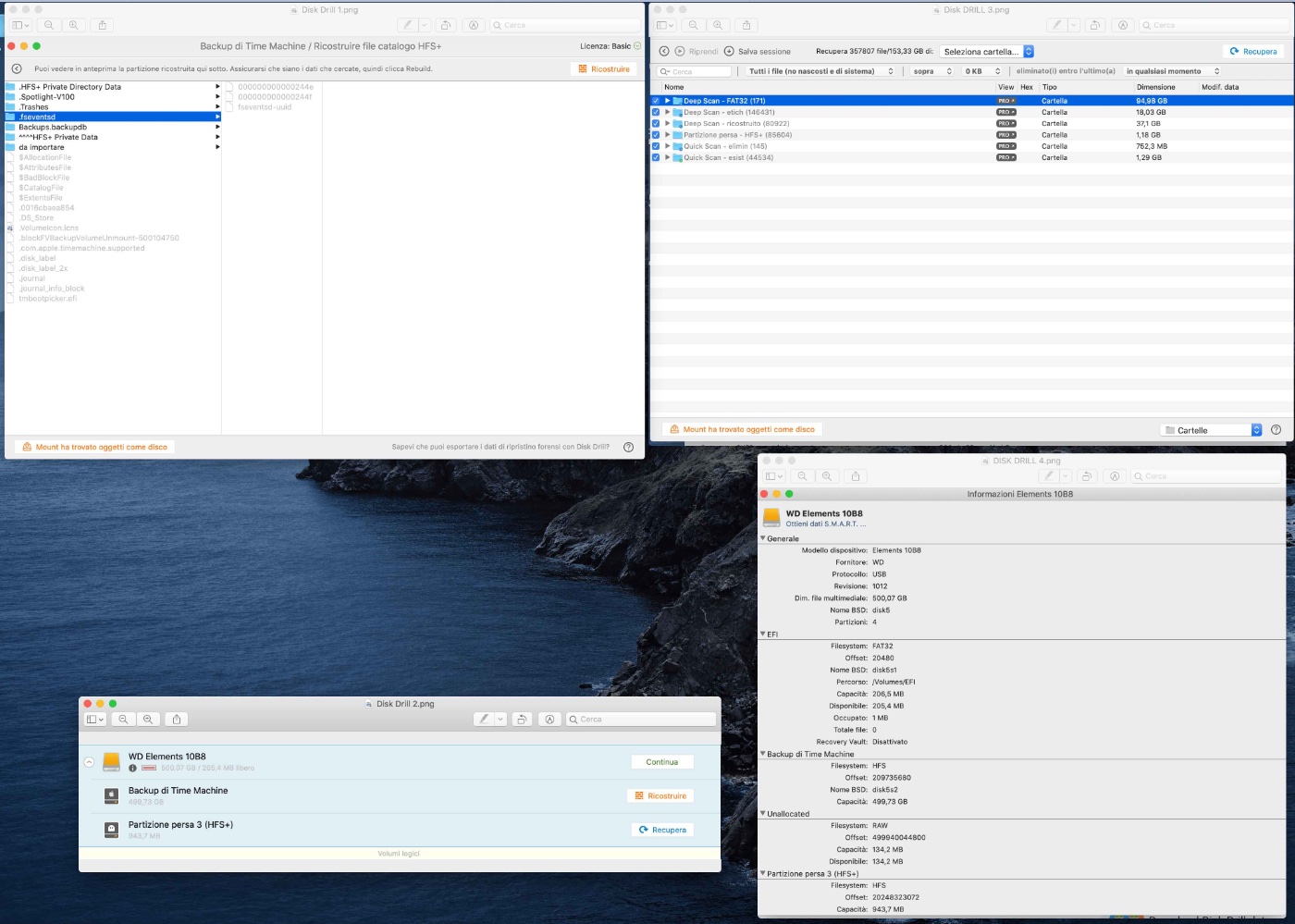Click info icon under WD Elements 10B8
The height and width of the screenshot is (924, 1295).
click(132, 768)
